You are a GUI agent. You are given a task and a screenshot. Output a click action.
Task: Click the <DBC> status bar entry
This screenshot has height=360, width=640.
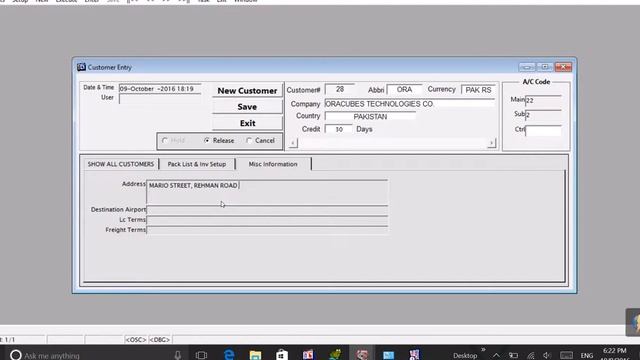[160, 340]
